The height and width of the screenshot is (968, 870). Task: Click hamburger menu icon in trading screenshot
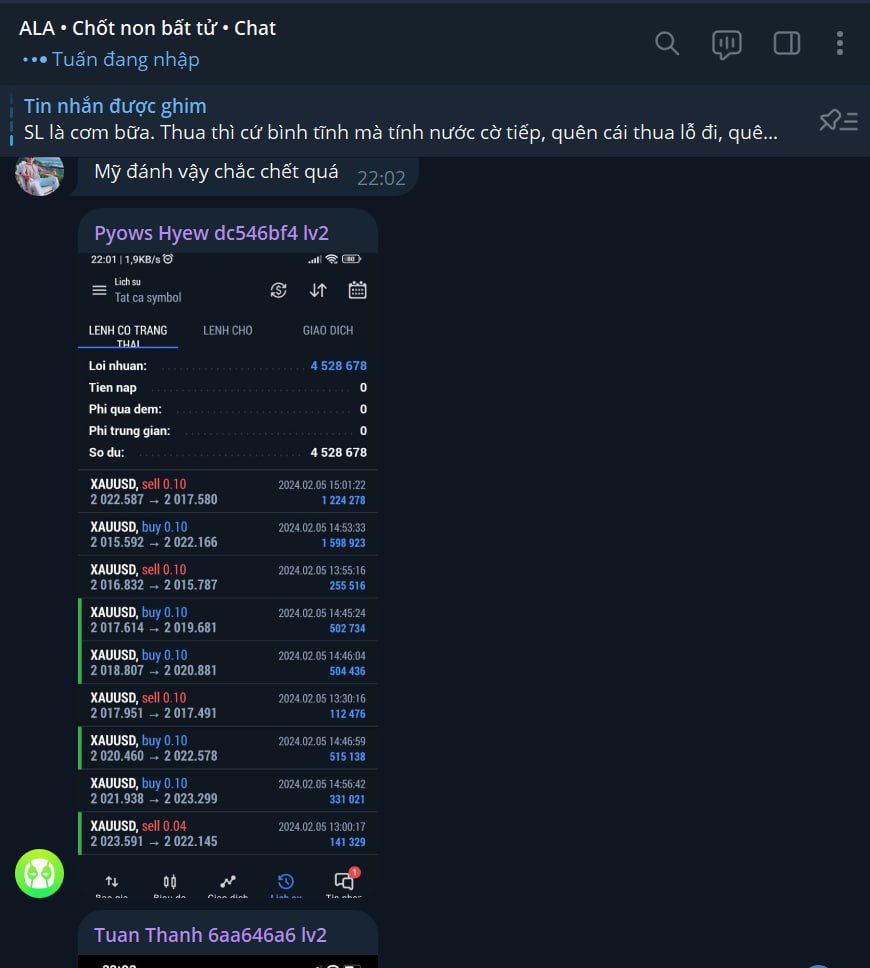tap(99, 290)
